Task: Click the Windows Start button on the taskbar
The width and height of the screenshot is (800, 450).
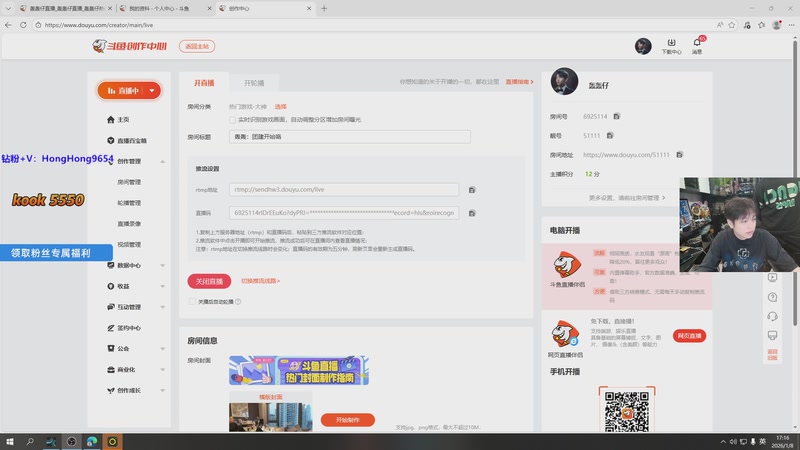Action: pos(10,441)
